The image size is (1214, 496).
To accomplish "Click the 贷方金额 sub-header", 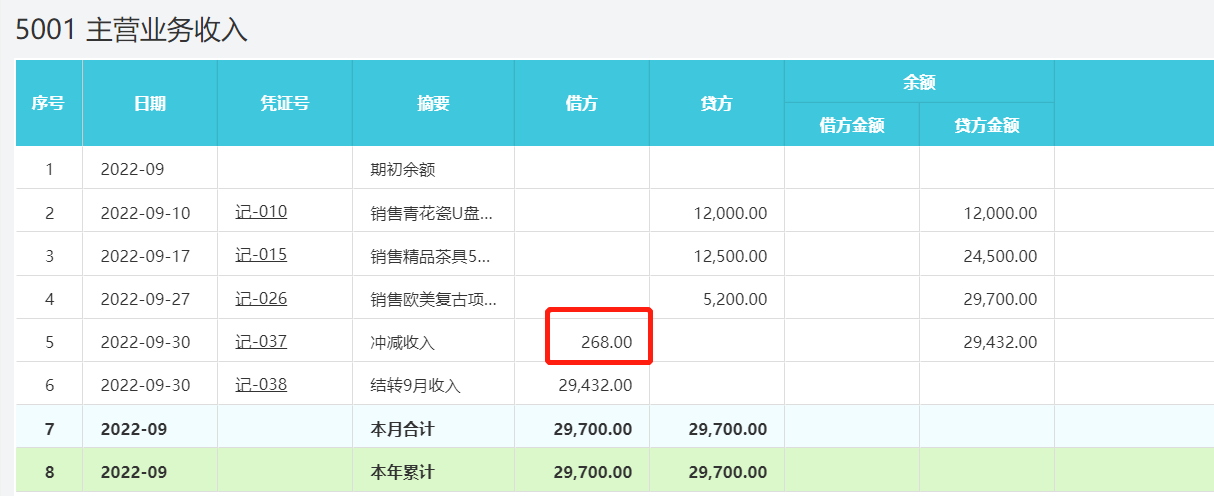I will tap(986, 125).
